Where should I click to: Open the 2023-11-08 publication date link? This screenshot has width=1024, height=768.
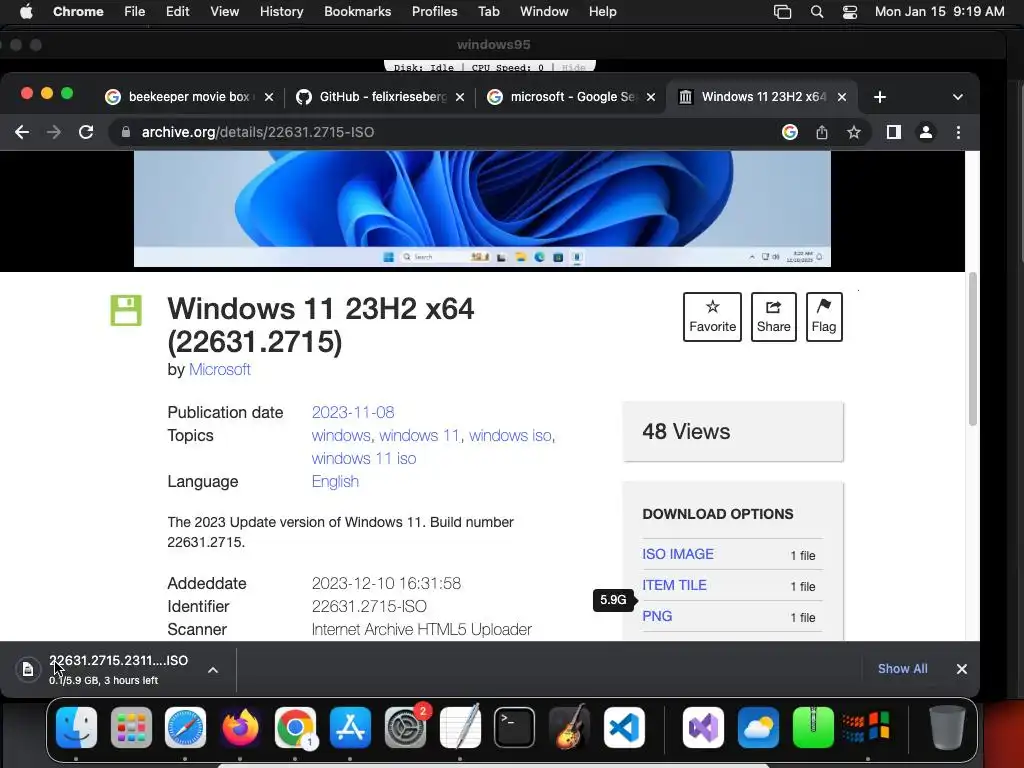[353, 413]
